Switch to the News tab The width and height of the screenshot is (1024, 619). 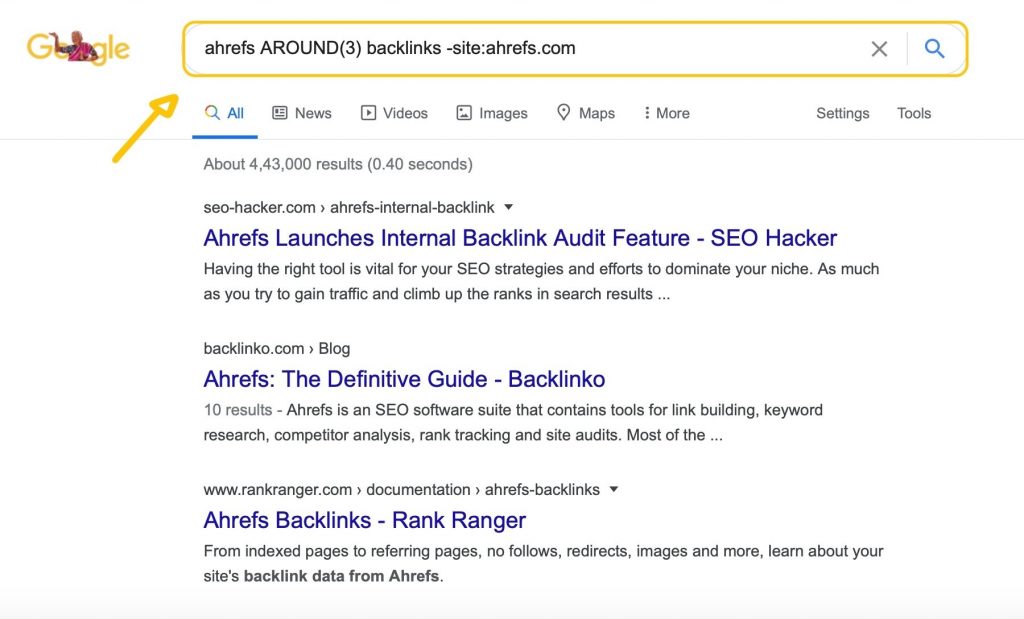(x=302, y=113)
